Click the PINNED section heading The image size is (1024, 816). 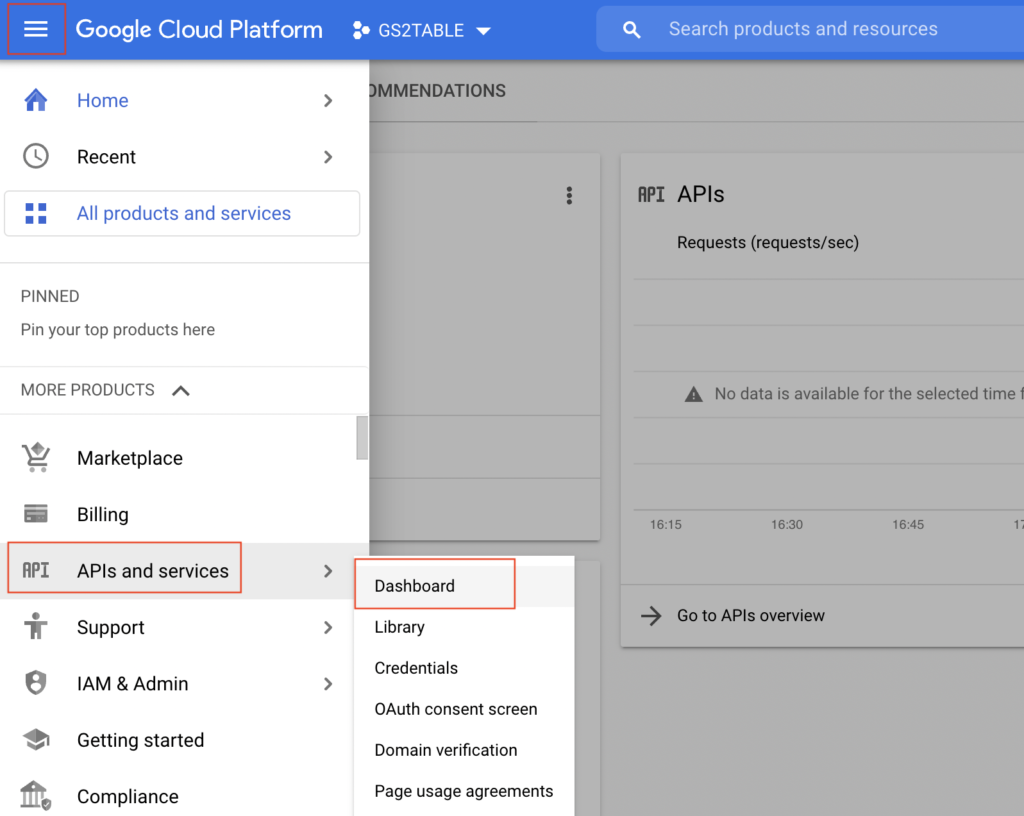(50, 296)
